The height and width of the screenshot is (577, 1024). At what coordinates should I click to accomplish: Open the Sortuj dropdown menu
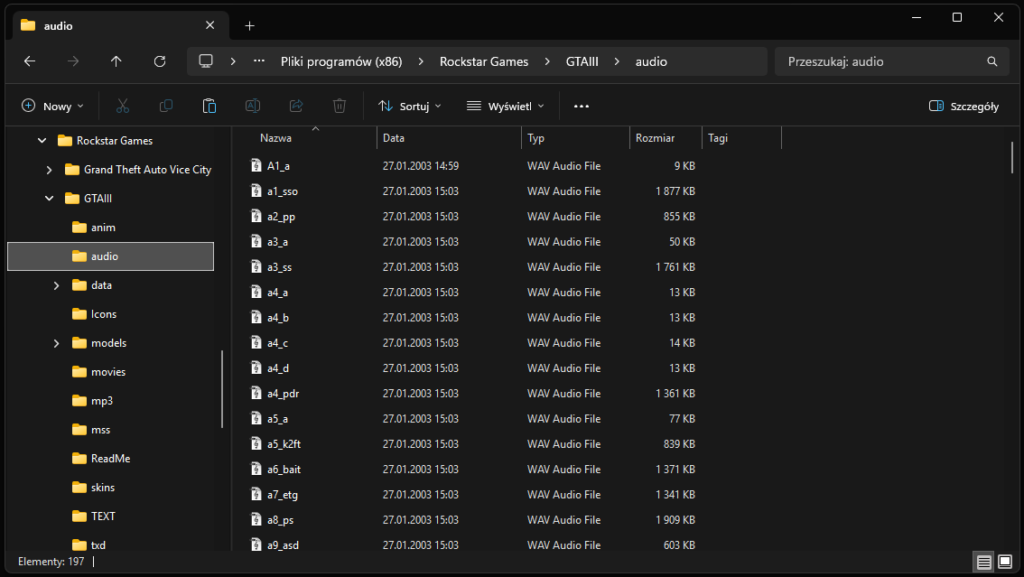coord(410,106)
